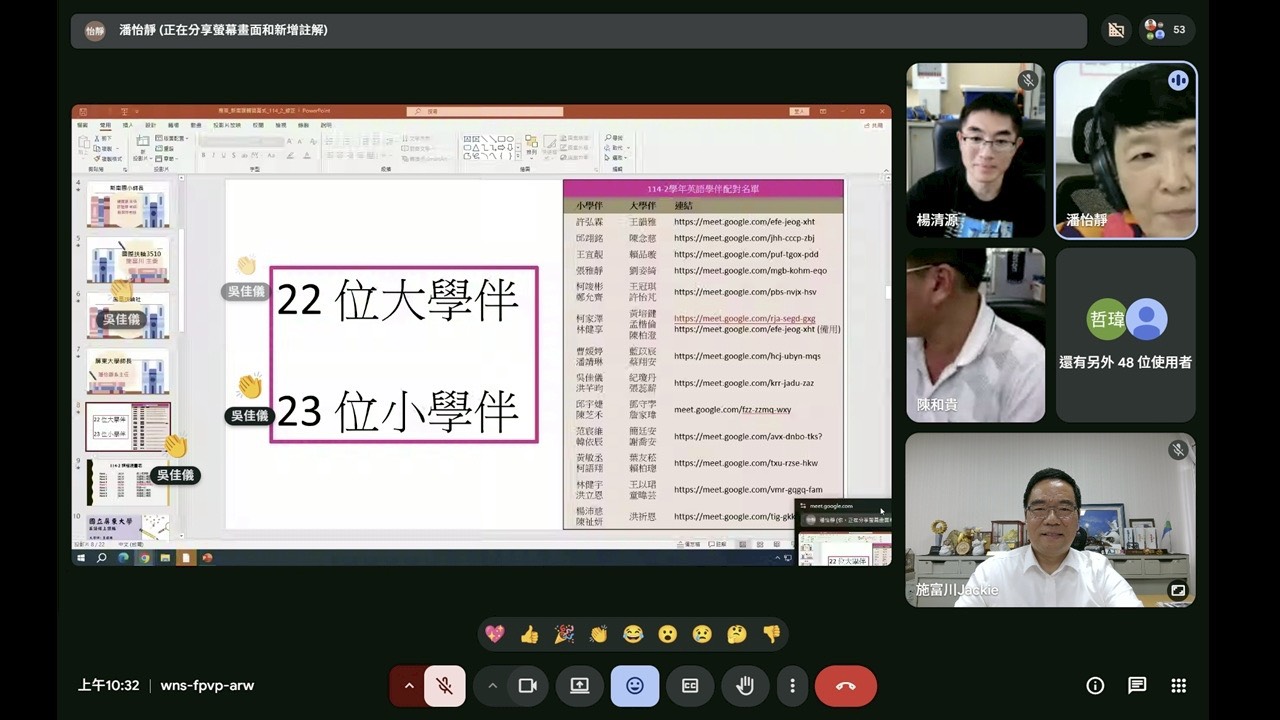1280x720 pixels.
Task: Toggle the camera on or off
Action: coord(528,686)
